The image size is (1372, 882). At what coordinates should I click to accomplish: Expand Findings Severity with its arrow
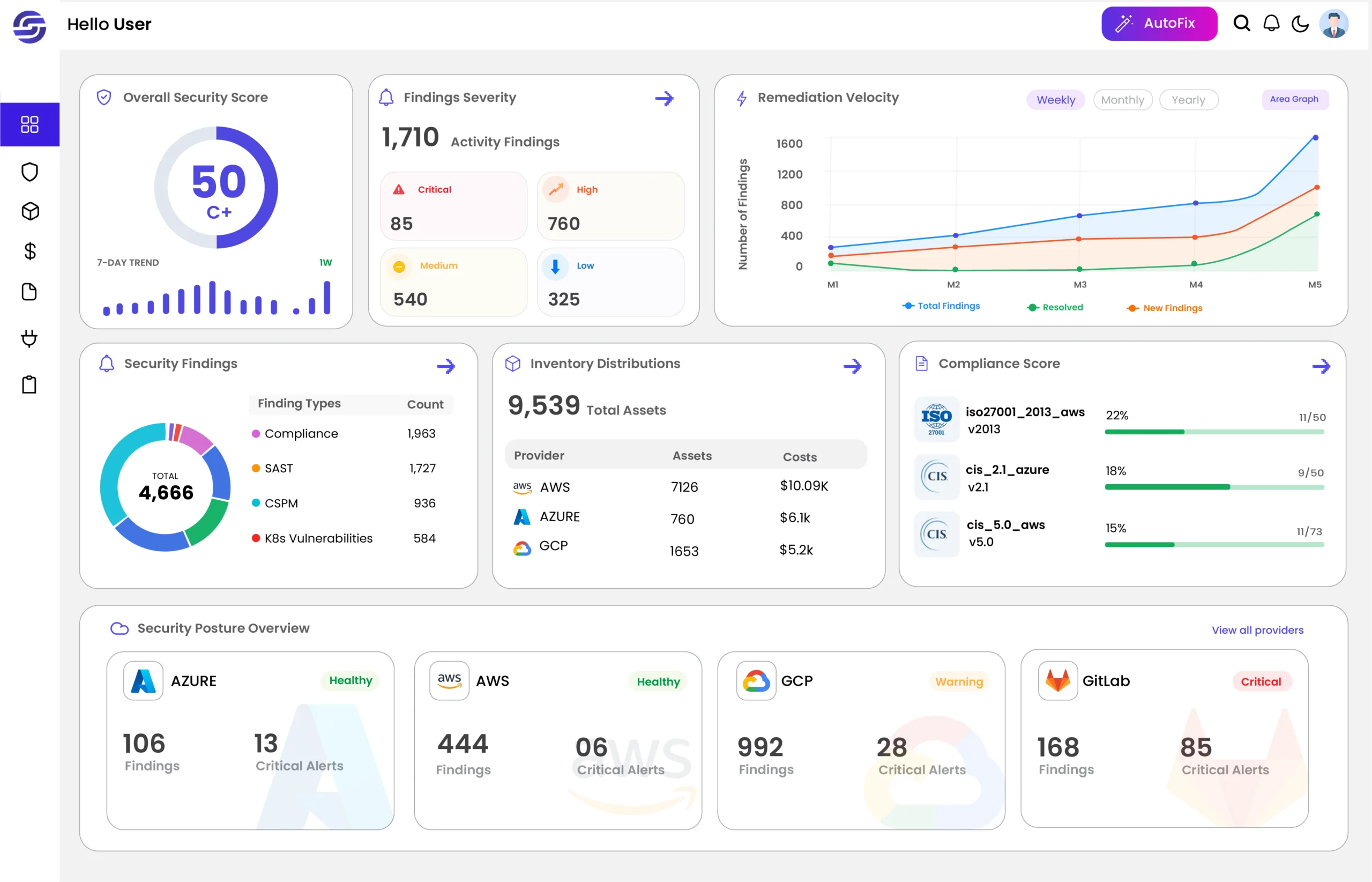(x=664, y=99)
